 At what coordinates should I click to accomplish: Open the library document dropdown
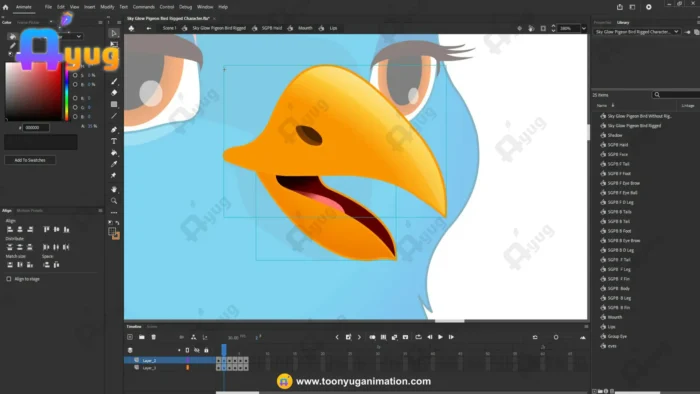(637, 32)
